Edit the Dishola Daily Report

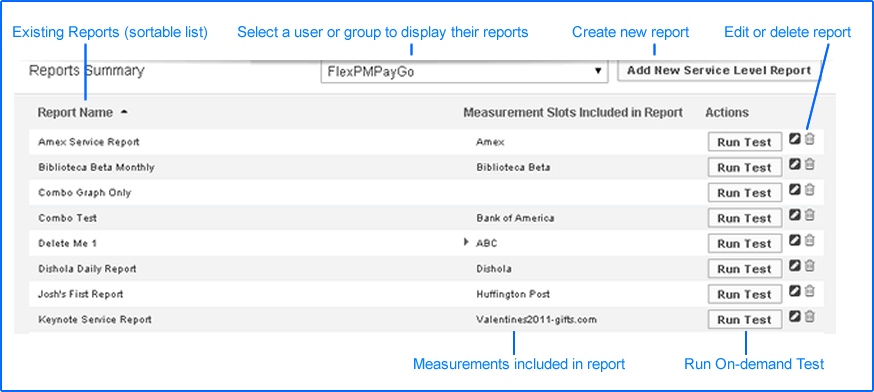795,266
